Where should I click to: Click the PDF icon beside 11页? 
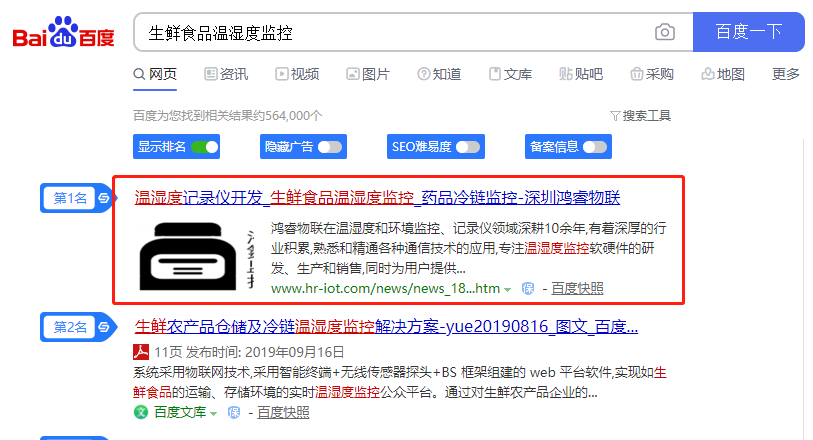141,352
